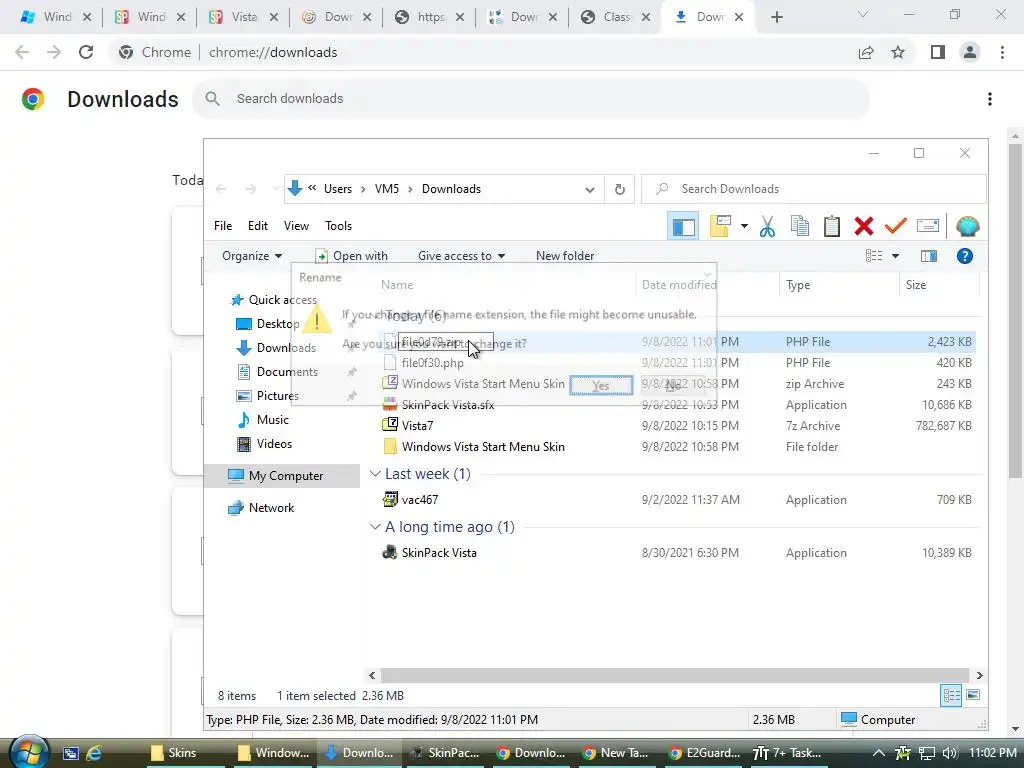The image size is (1024, 768).
Task: Click the blue Help question mark icon
Action: pyautogui.click(x=965, y=256)
